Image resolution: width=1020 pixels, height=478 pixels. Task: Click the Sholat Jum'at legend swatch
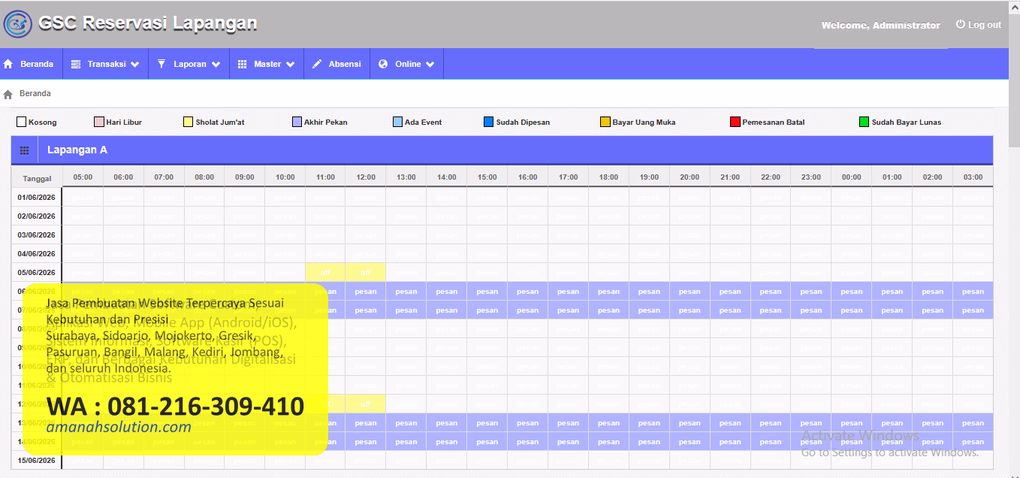coord(189,122)
